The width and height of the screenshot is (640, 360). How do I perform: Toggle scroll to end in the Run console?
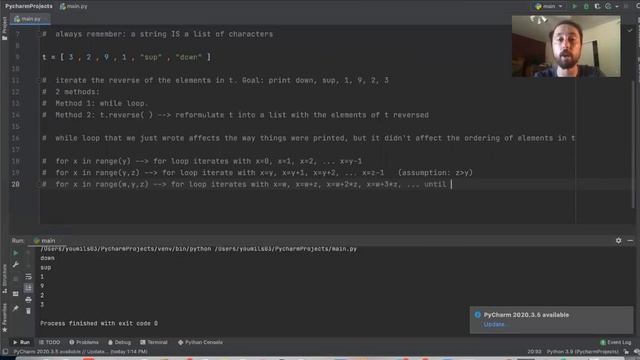(x=28, y=288)
